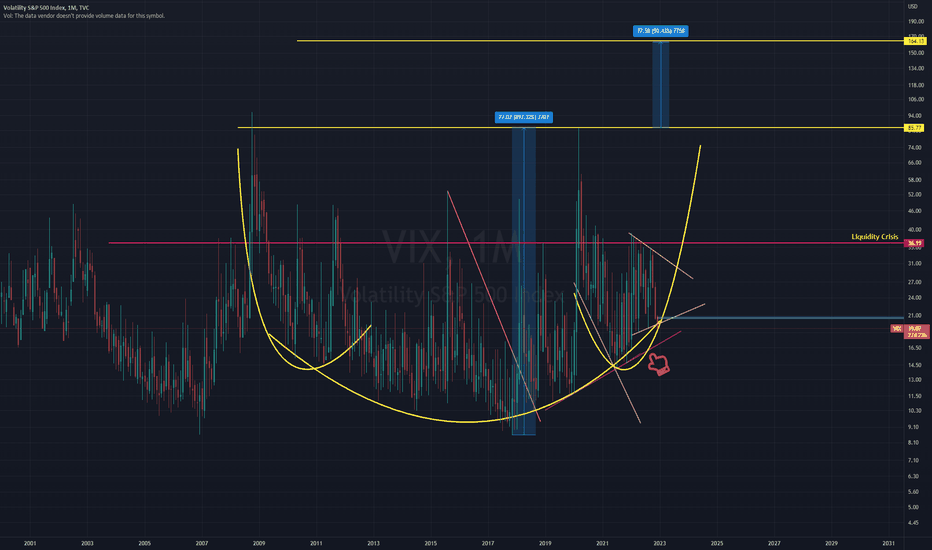This screenshot has height=550, width=932.
Task: Click the 13.00 price axis label
Action: pos(914,380)
